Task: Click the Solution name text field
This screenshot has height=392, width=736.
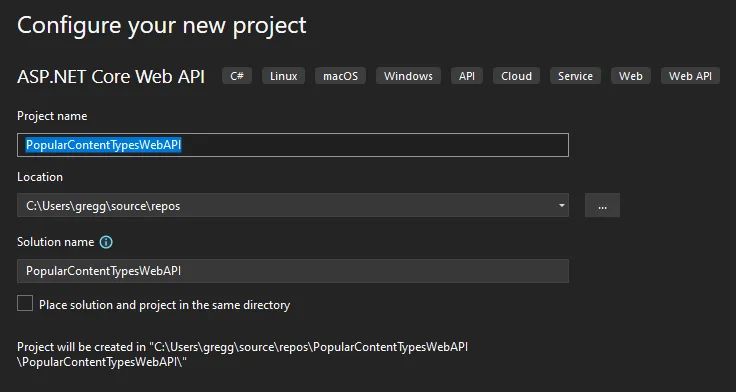Action: pyautogui.click(x=293, y=271)
